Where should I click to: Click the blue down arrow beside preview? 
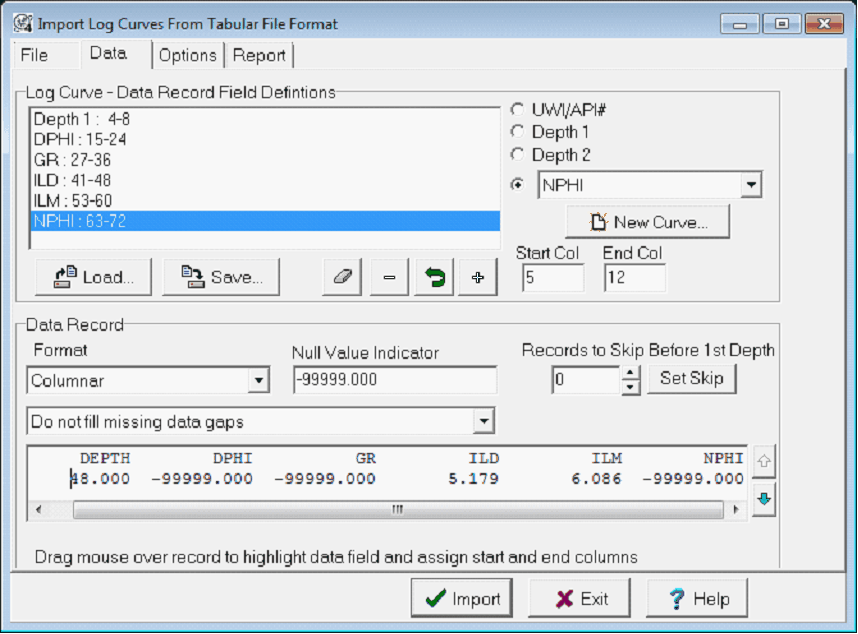[764, 499]
